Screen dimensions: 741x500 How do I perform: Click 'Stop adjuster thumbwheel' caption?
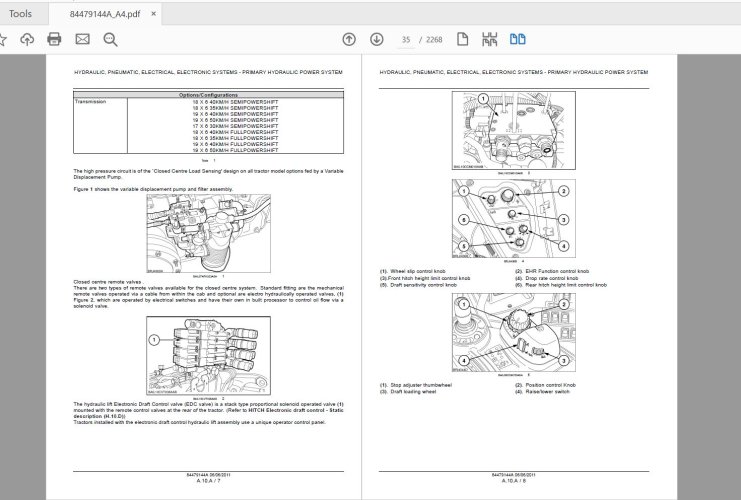416,385
